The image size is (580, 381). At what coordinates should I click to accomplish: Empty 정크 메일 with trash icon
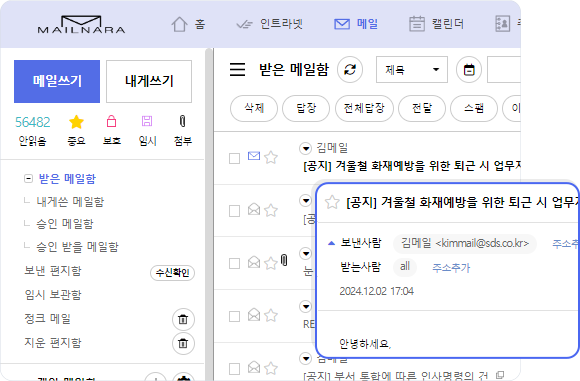(183, 319)
